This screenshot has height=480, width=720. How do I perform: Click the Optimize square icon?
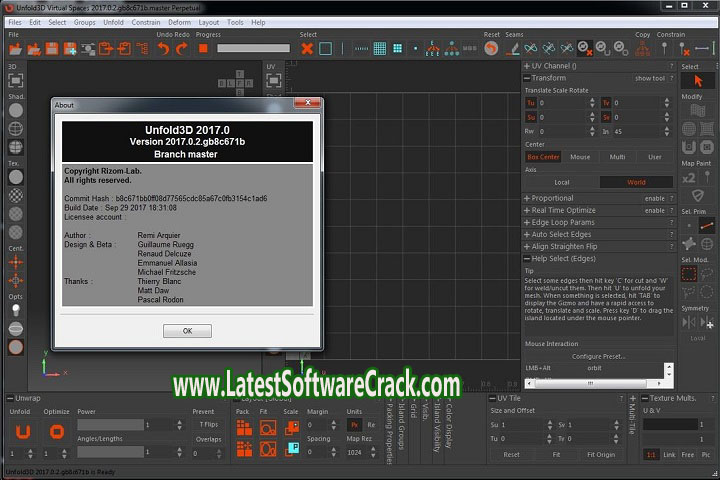coord(57,432)
